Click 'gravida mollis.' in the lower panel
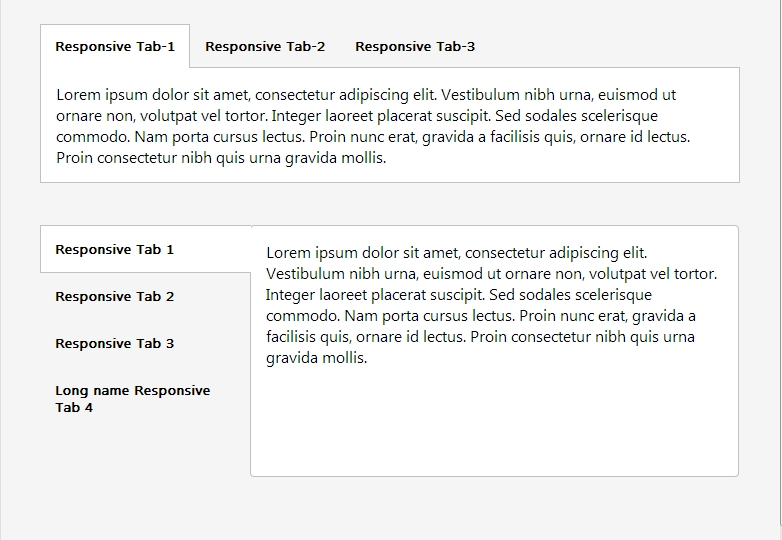The image size is (782, 540). point(316,358)
